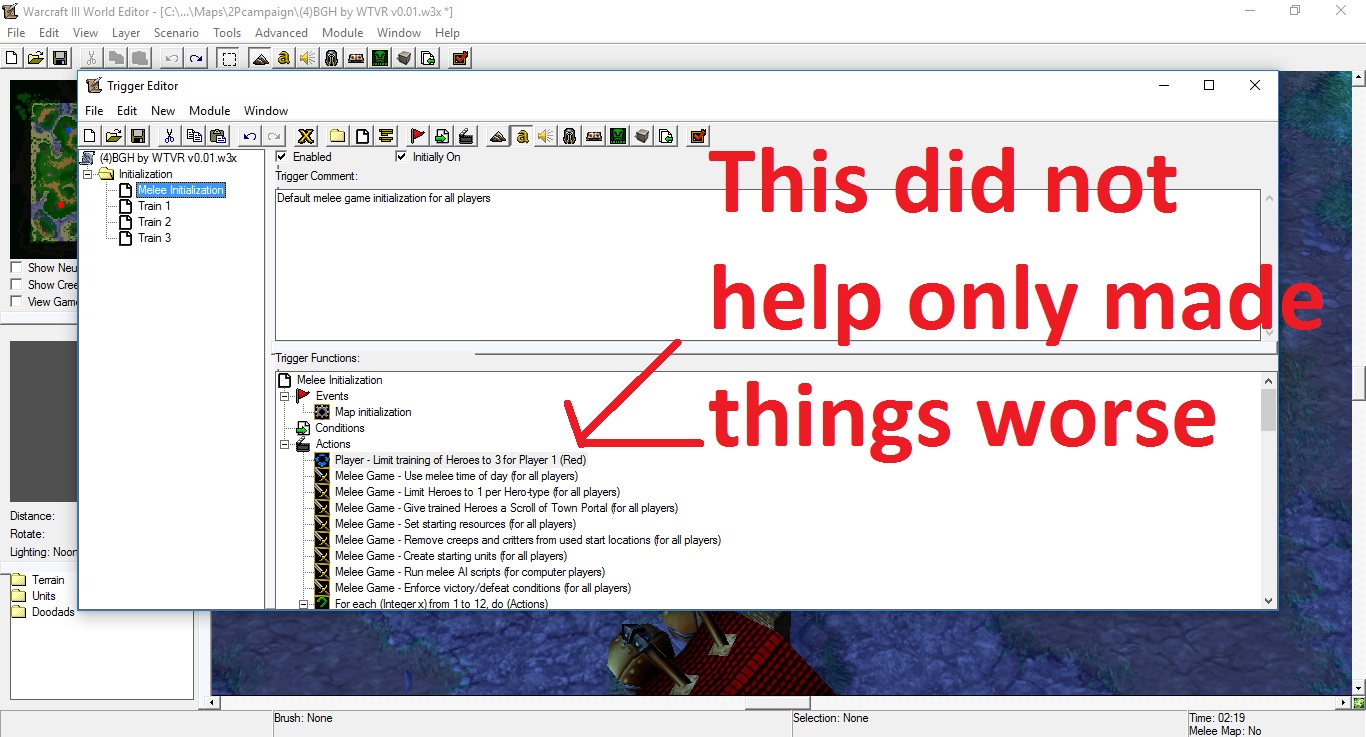Click Trigger Editor 'a' icon in World Editor toolbar
This screenshot has height=737, width=1366.
pos(283,58)
